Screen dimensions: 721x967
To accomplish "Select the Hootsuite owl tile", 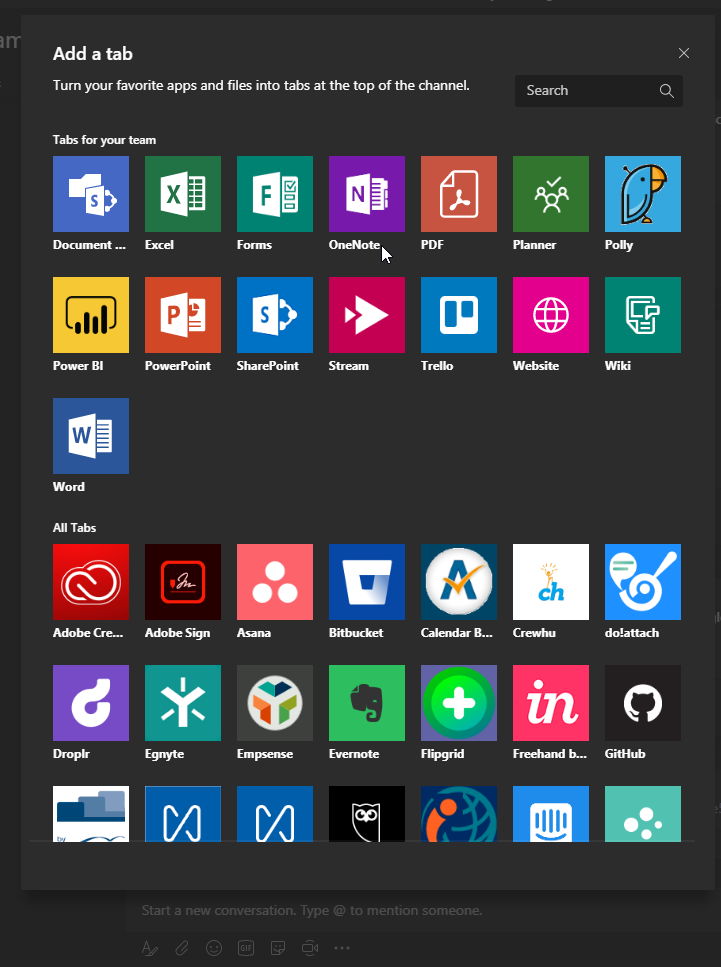I will tap(367, 813).
